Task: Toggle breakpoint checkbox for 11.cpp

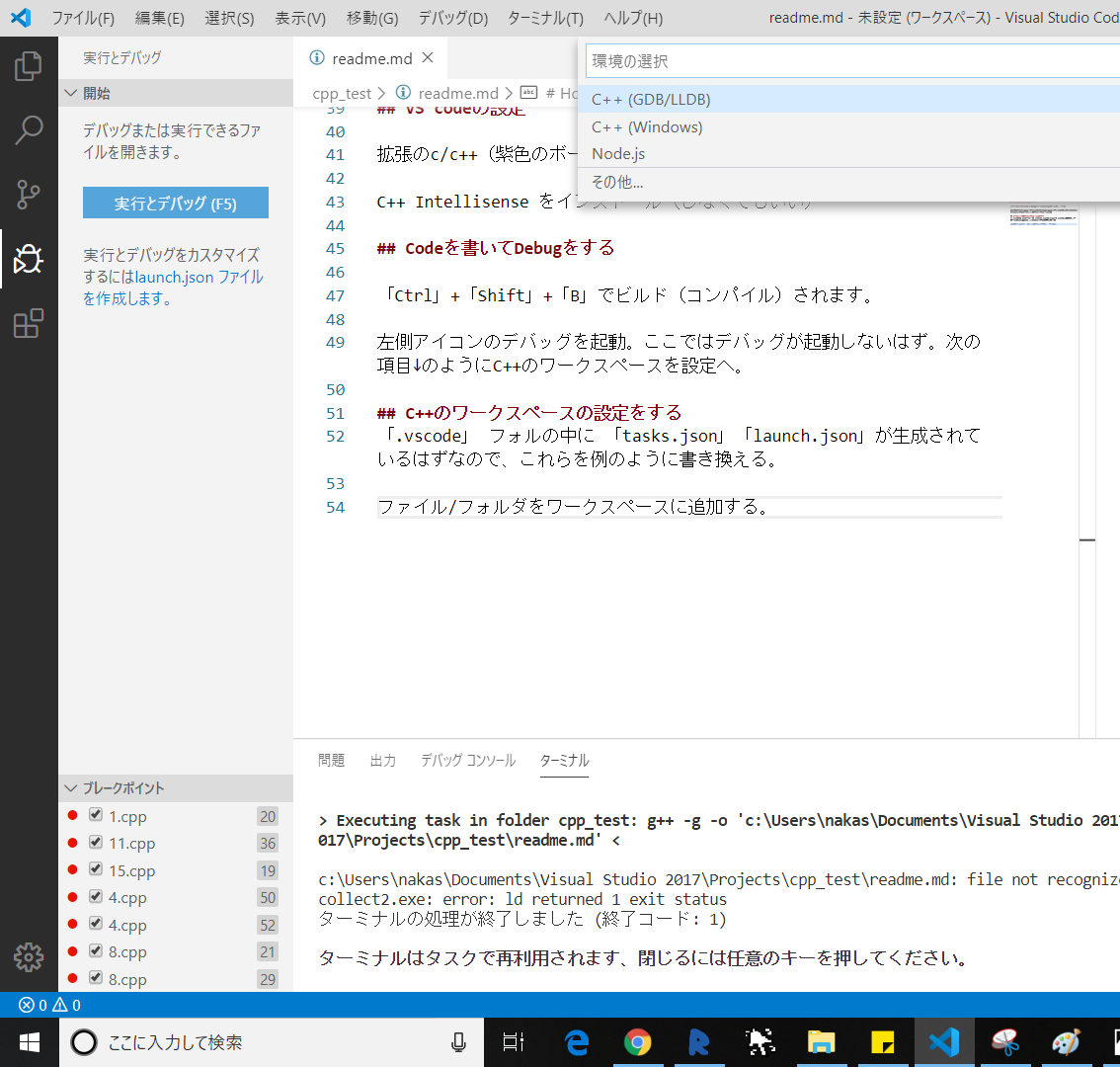Action: [x=96, y=842]
